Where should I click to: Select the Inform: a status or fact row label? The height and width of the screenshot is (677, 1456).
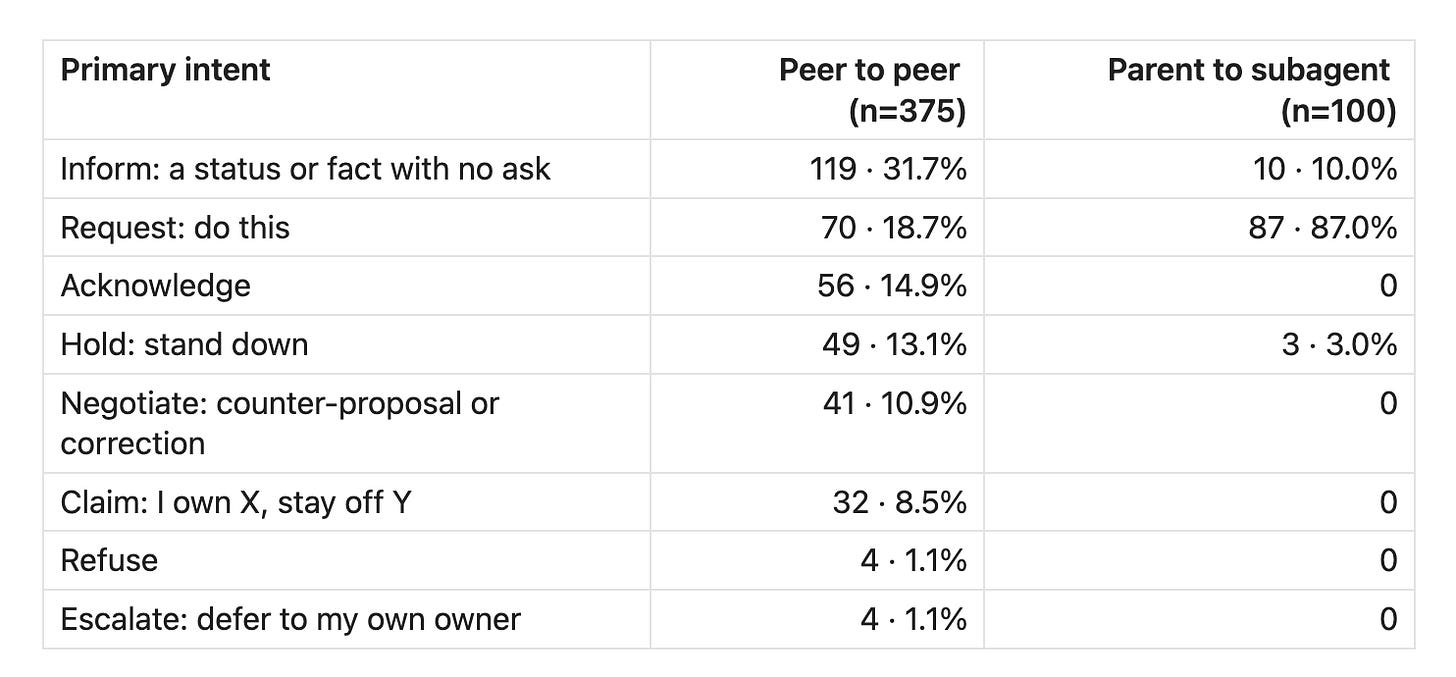[305, 169]
